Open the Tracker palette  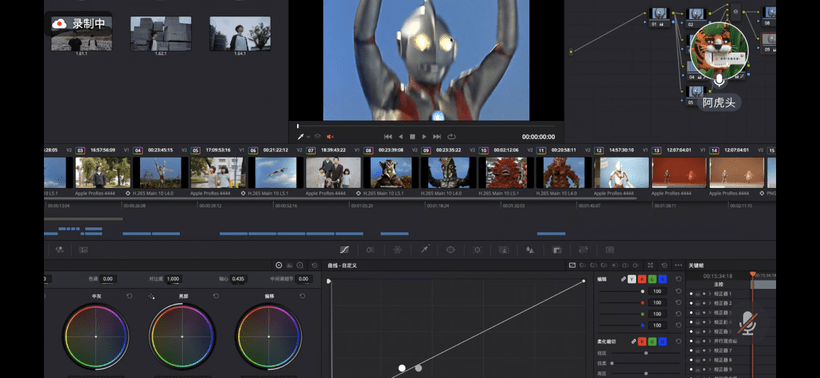477,250
